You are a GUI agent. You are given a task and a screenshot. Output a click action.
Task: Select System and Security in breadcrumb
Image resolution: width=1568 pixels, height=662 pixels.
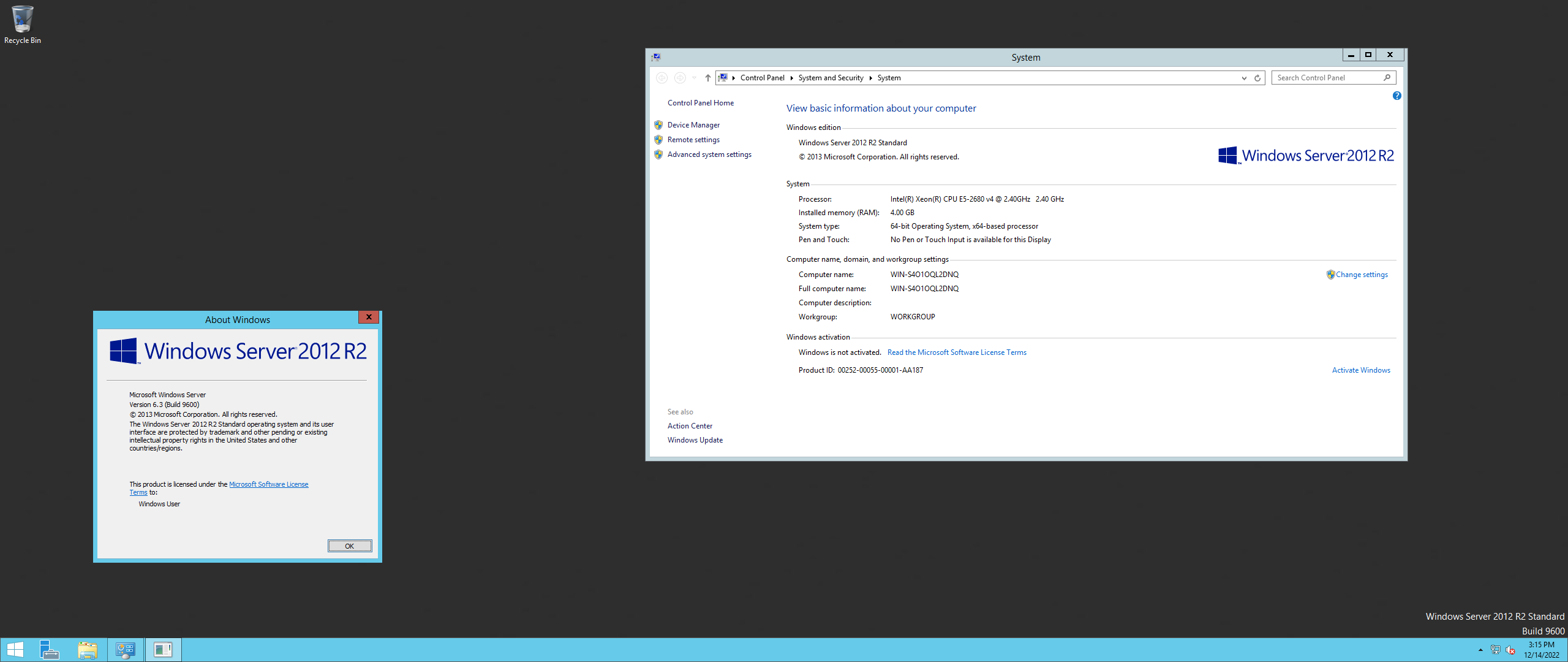831,78
